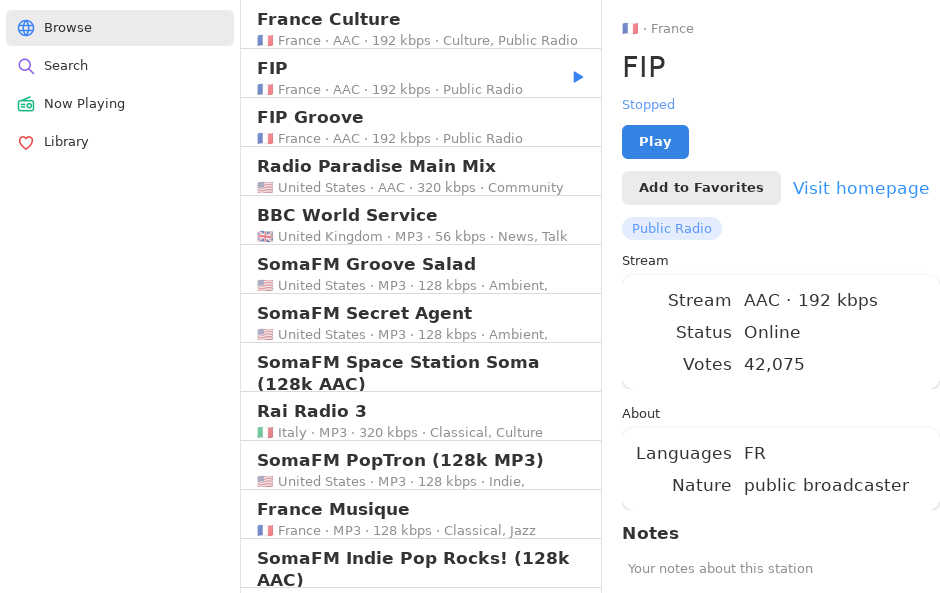Open SomaFM Space Station Soma station
The image size is (940, 593).
coord(421,368)
